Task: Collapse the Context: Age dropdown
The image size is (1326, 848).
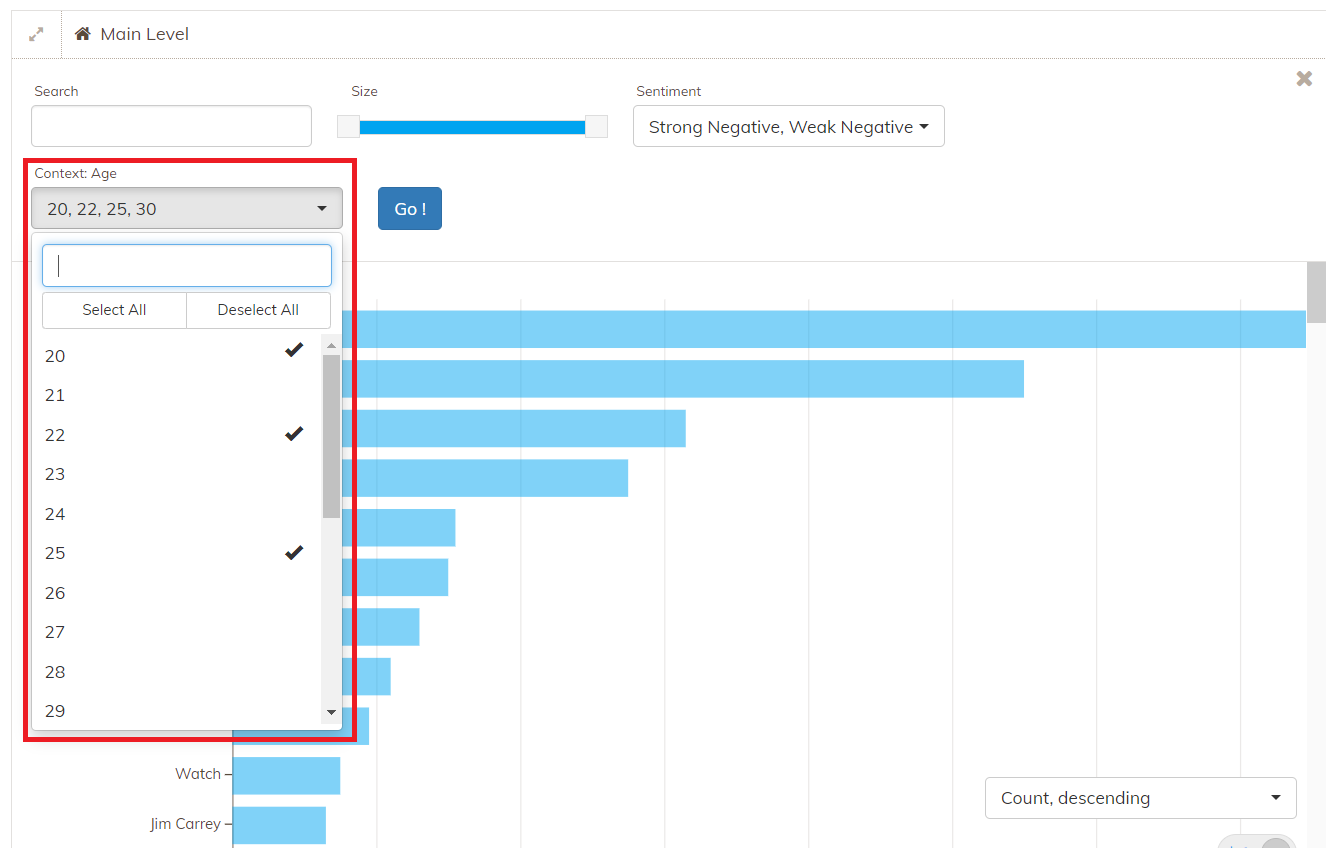Action: coord(187,209)
